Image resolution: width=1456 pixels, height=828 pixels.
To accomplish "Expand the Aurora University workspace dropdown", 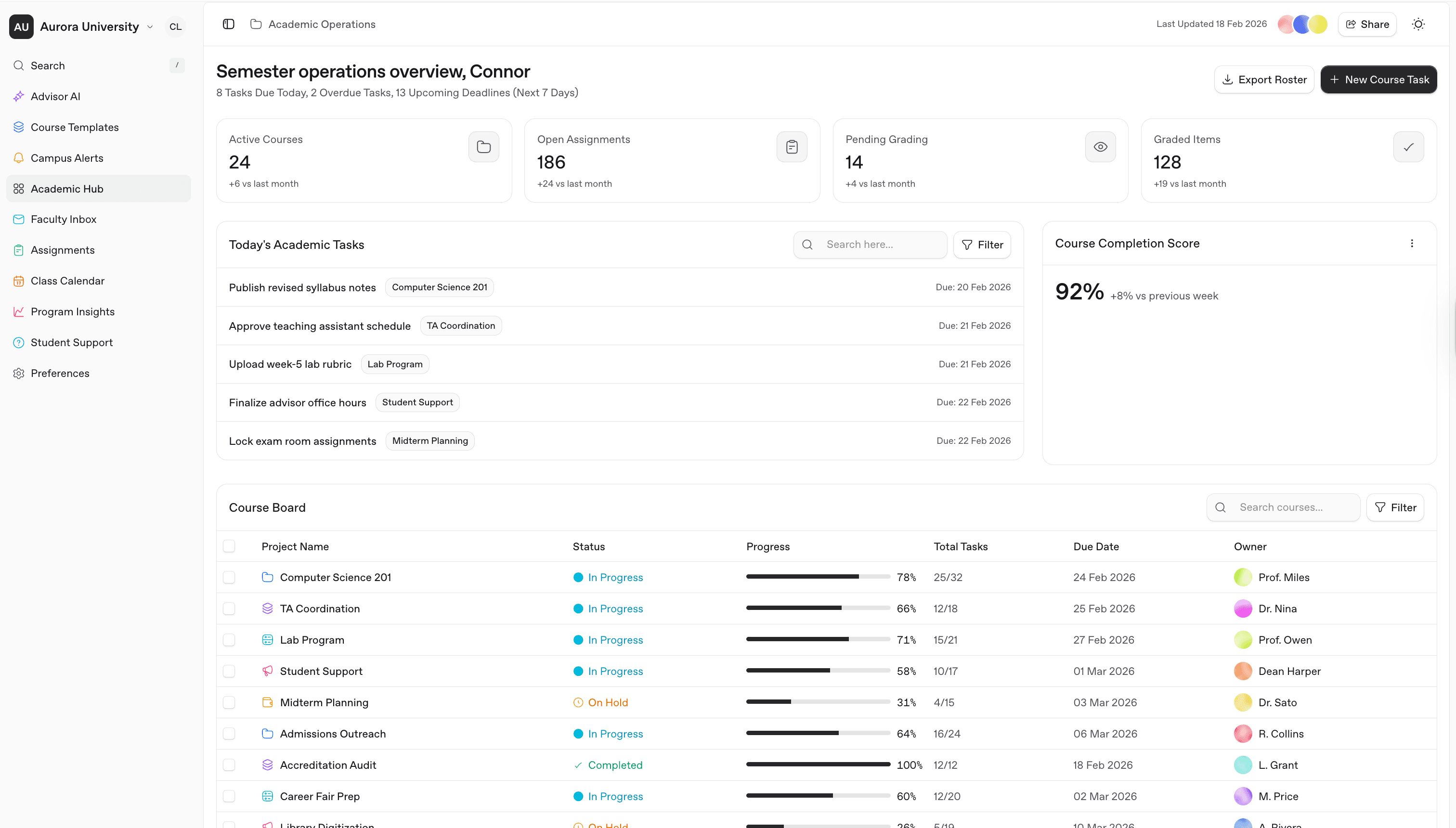I will pyautogui.click(x=150, y=27).
